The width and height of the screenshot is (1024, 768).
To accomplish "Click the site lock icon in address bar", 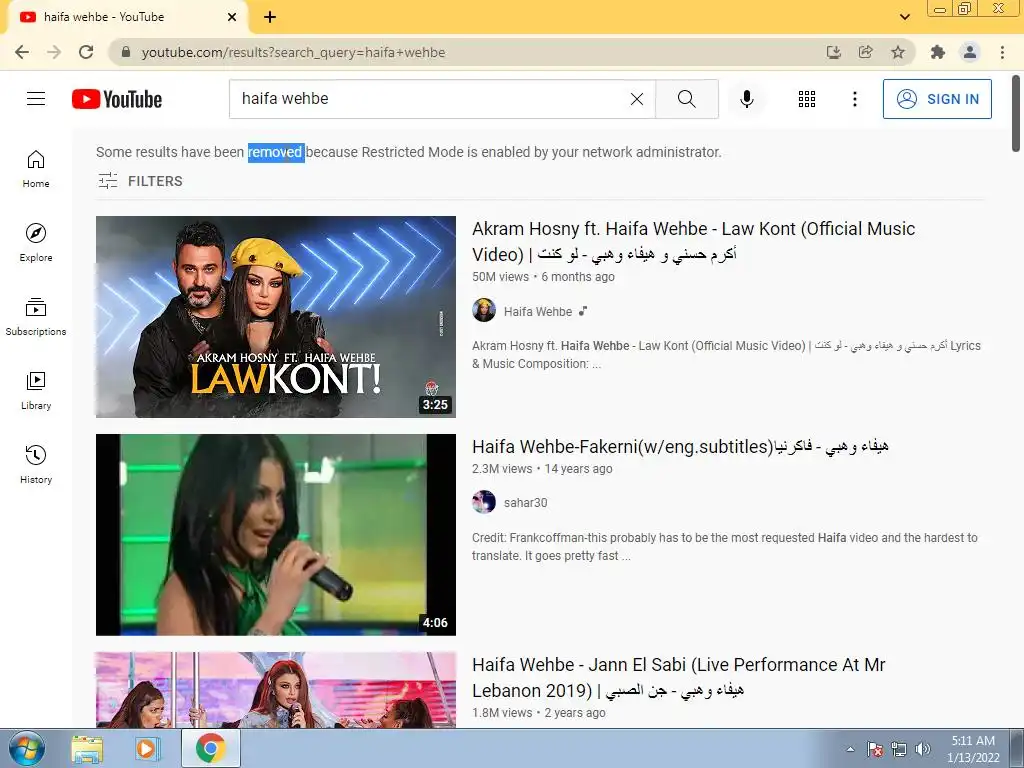I will (126, 52).
